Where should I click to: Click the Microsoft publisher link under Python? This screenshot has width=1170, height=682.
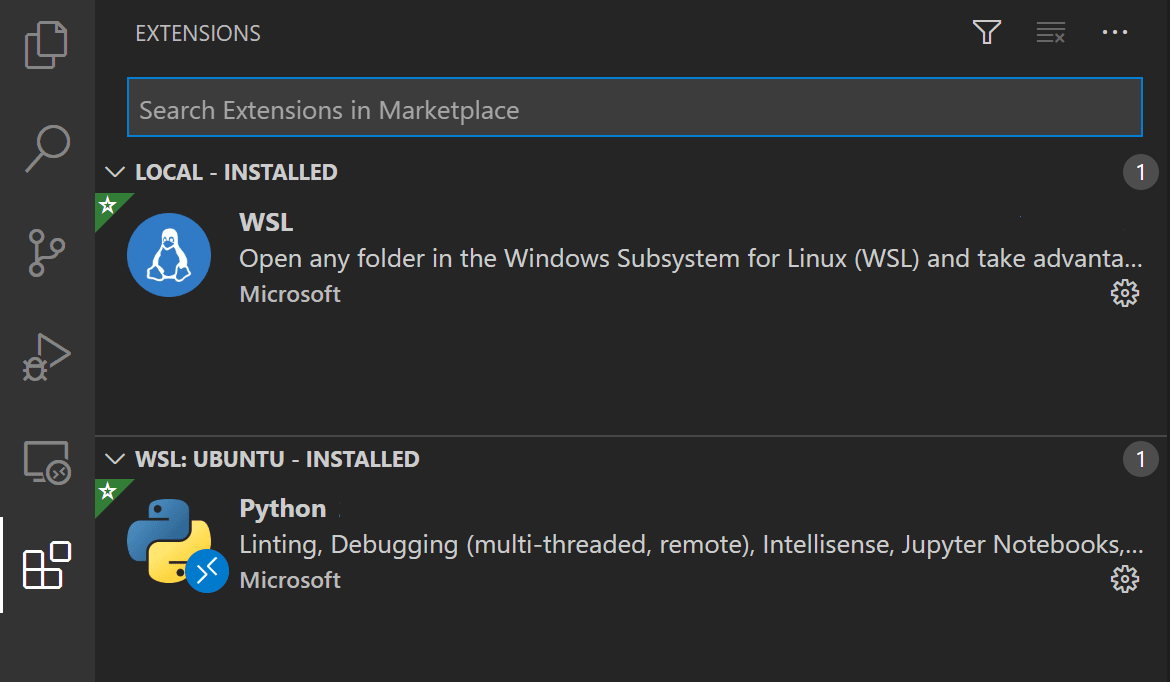tap(290, 579)
